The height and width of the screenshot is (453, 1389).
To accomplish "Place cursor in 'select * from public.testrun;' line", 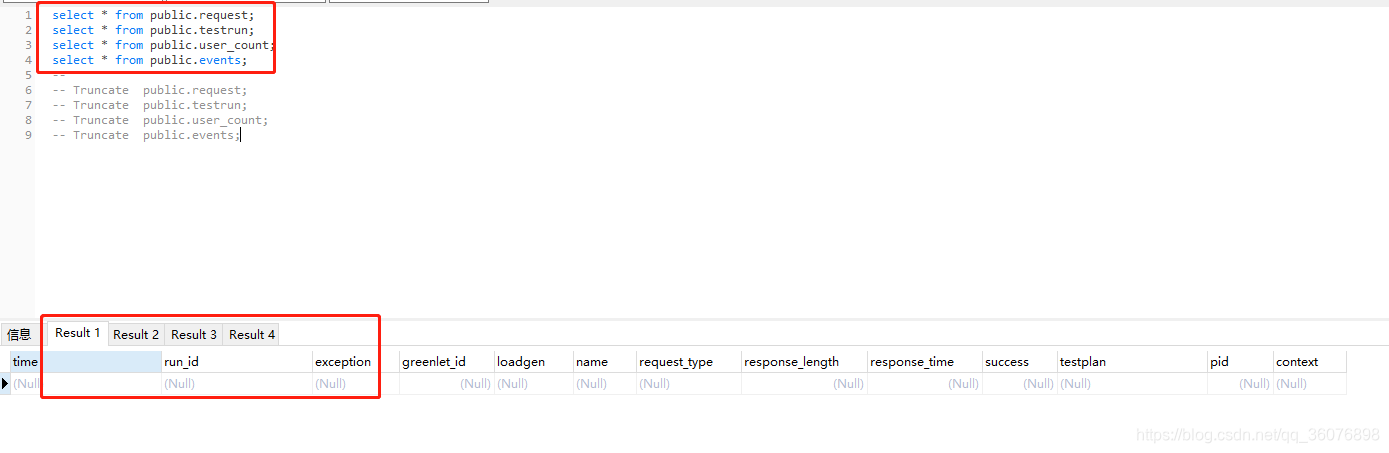I will pos(153,30).
